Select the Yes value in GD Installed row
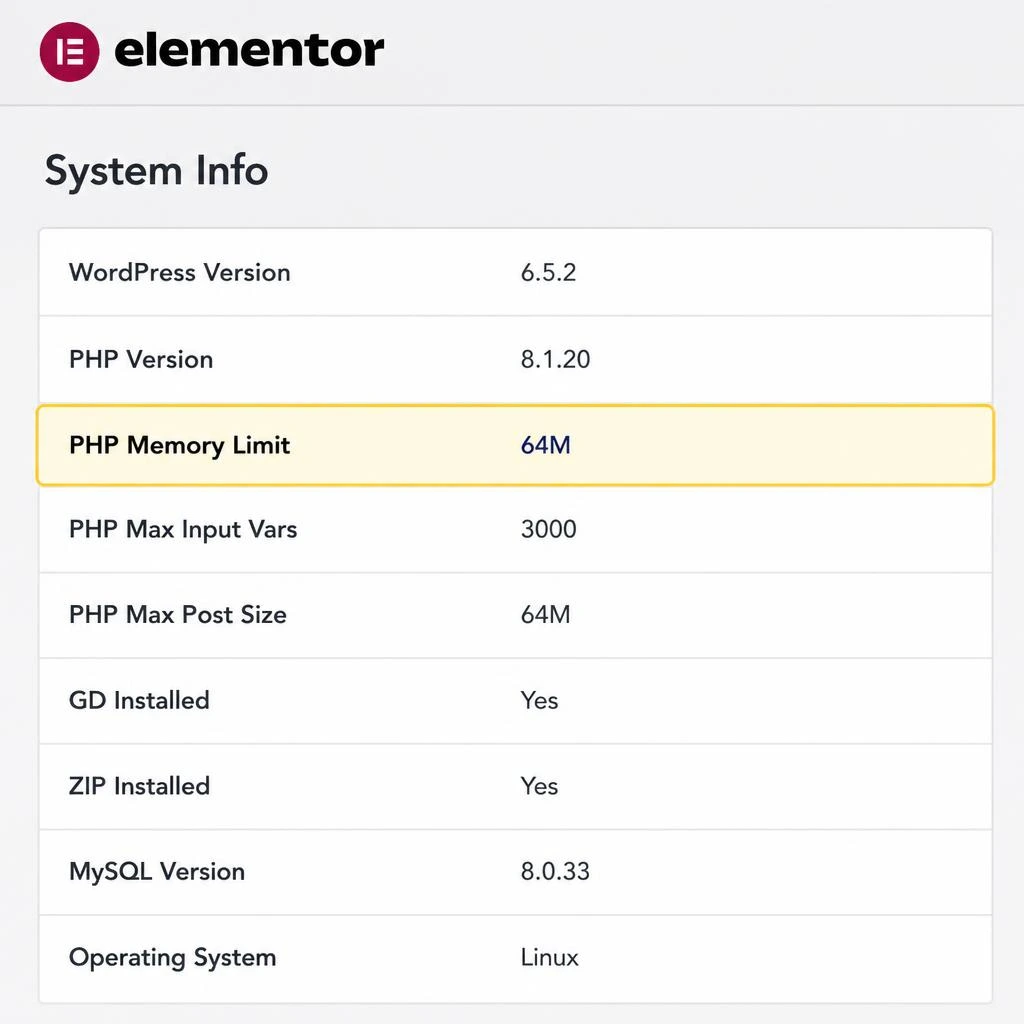The image size is (1024, 1024). (539, 701)
